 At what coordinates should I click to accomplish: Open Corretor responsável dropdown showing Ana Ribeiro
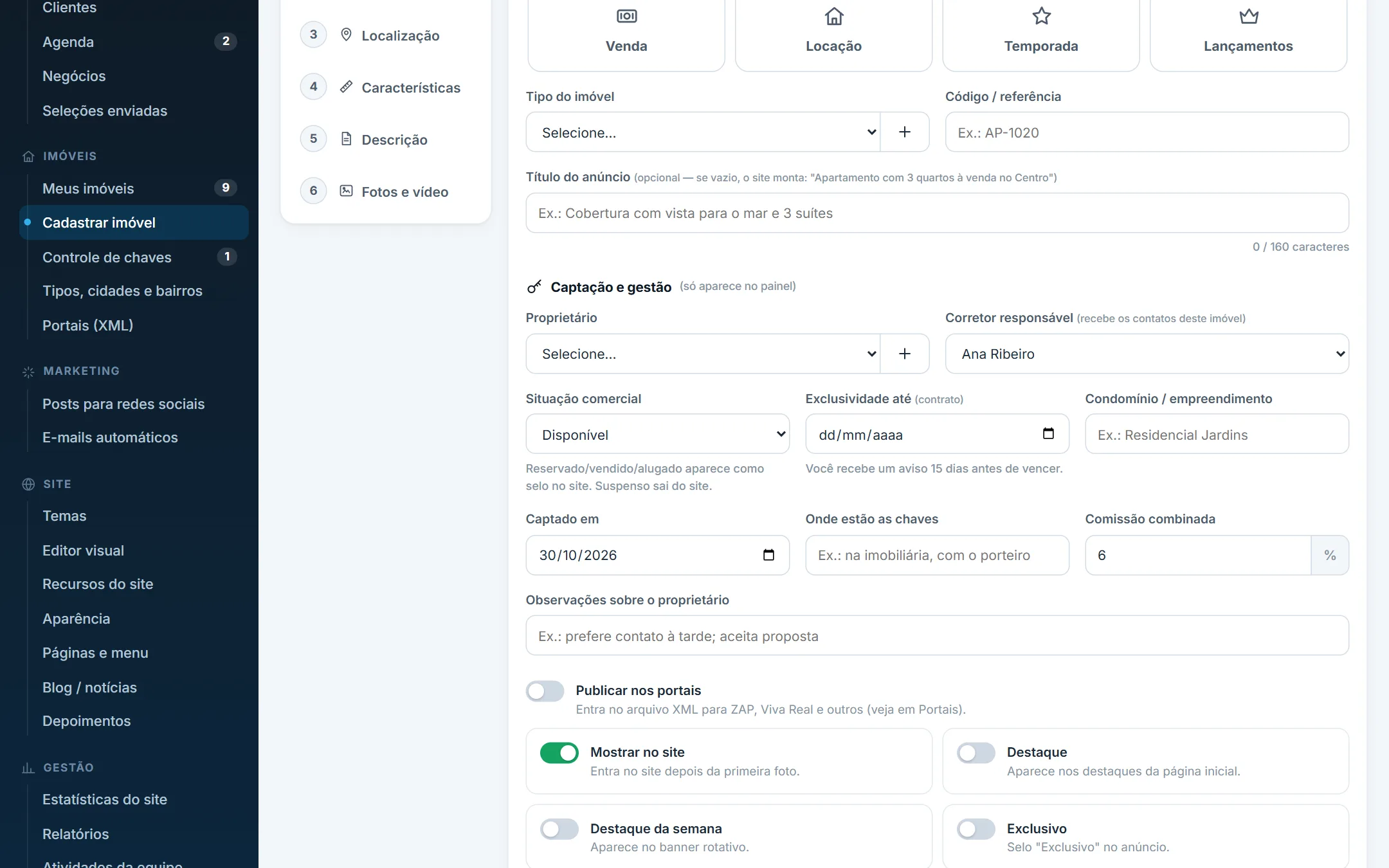1147,354
